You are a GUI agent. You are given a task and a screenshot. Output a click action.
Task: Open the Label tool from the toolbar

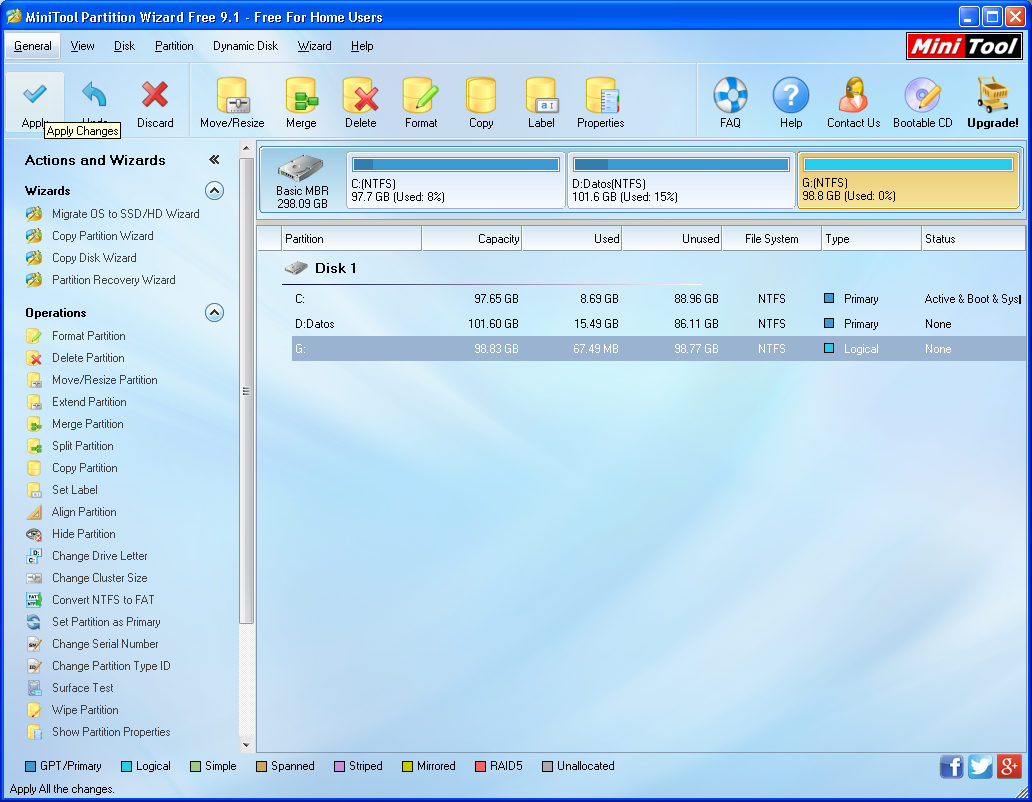pos(540,100)
